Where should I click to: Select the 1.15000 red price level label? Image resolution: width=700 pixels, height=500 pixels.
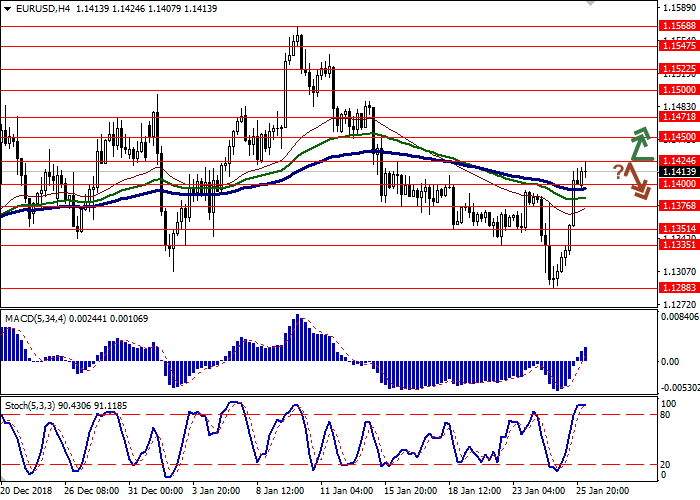pyautogui.click(x=677, y=89)
